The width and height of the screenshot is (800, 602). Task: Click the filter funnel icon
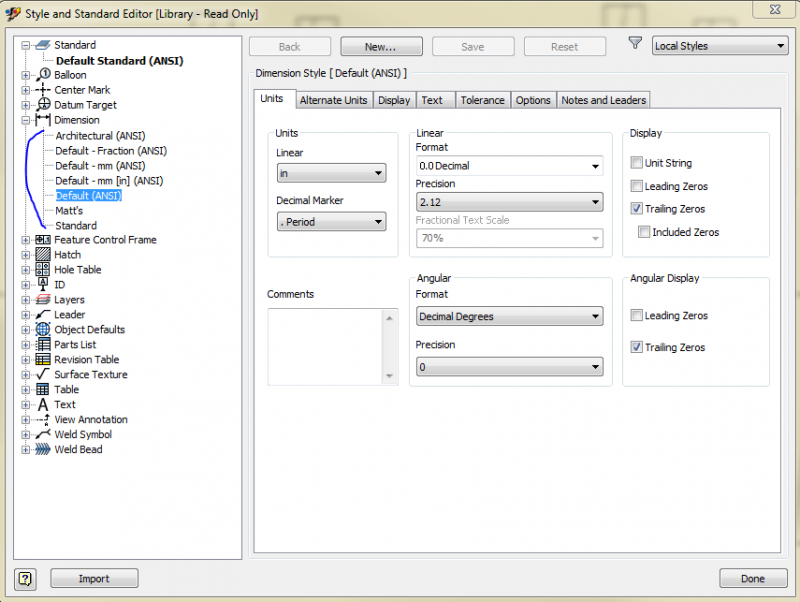[635, 44]
